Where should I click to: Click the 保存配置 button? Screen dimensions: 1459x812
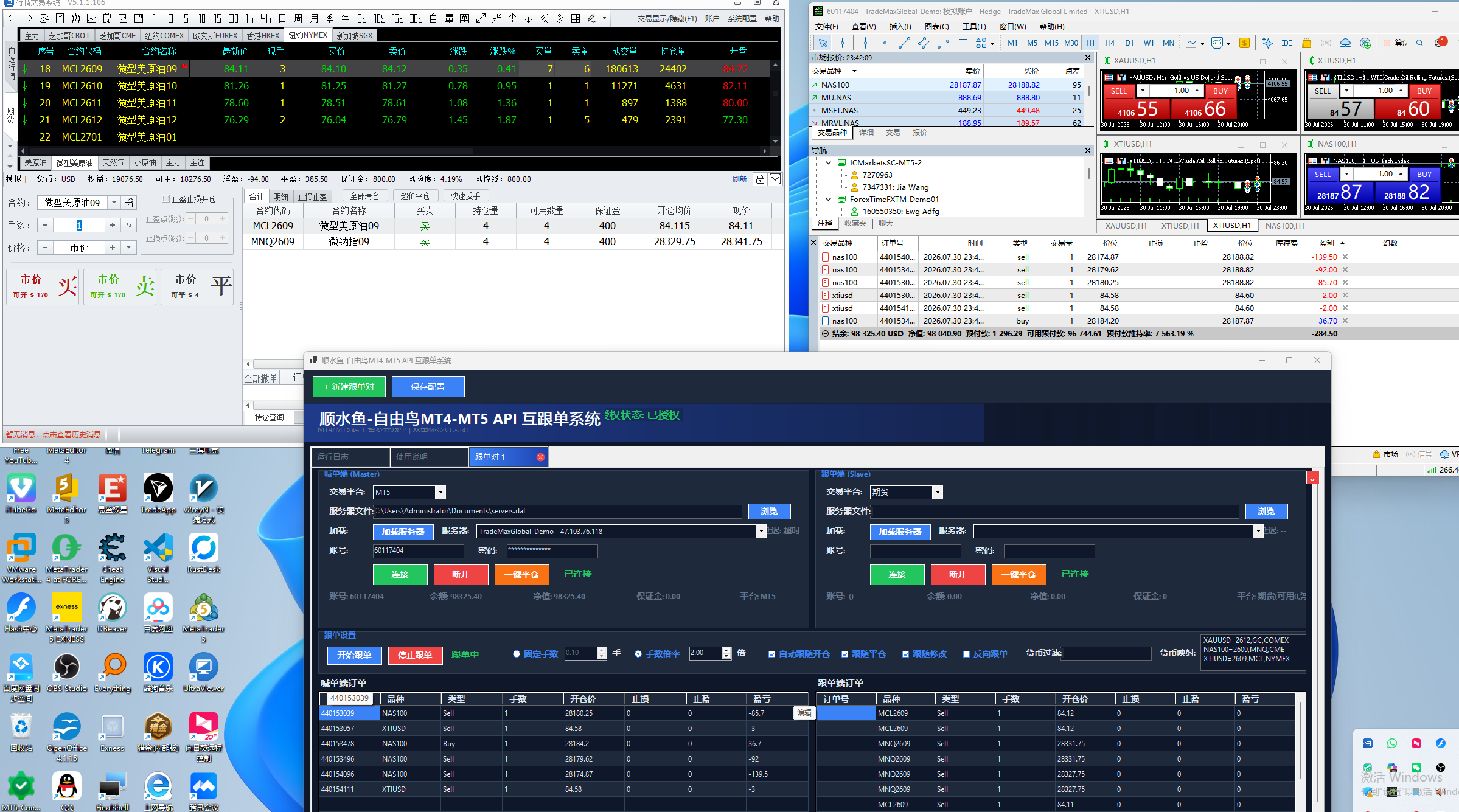click(x=428, y=387)
